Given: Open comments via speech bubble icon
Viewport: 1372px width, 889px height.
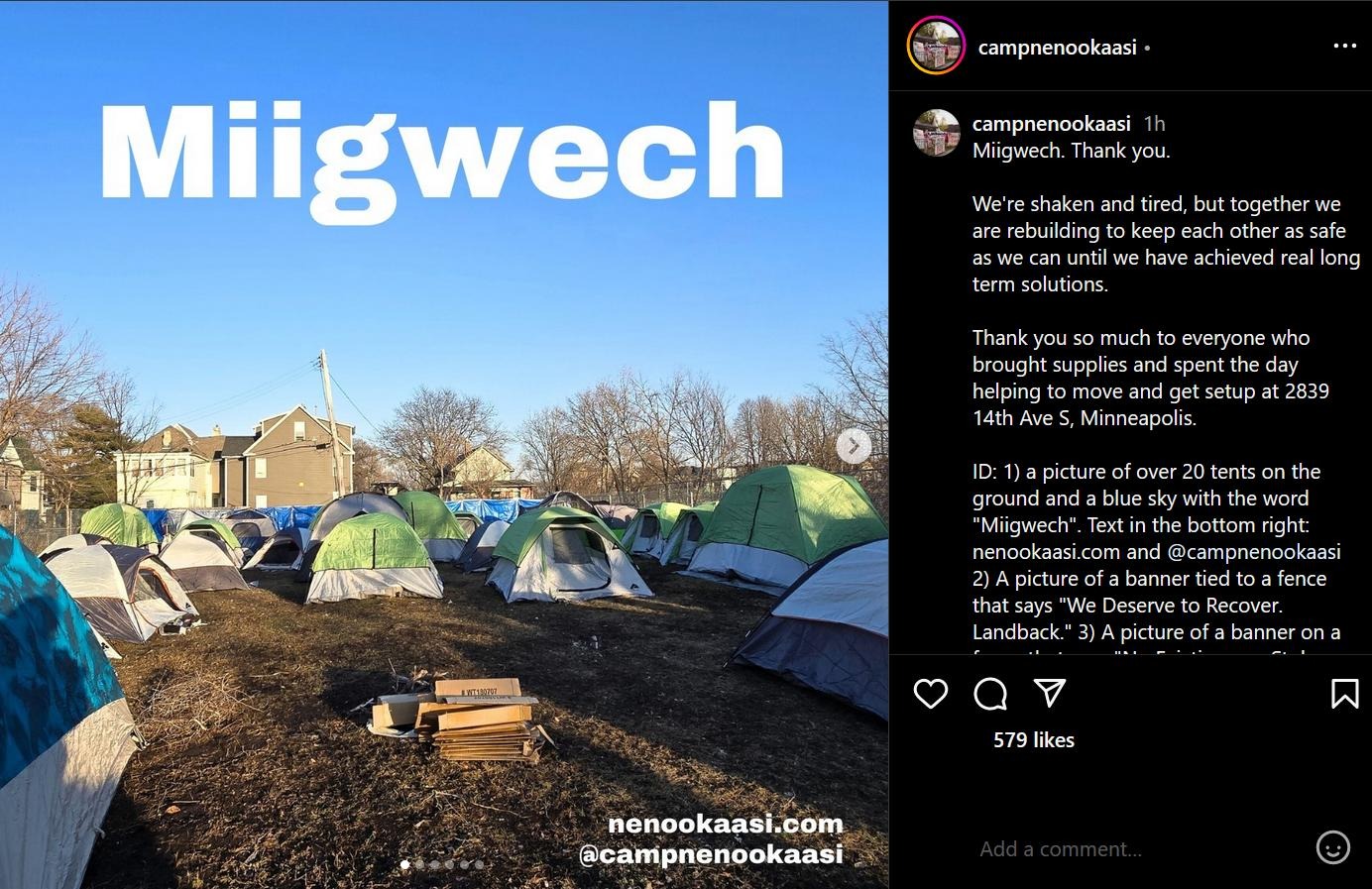Looking at the screenshot, I should pos(989,694).
